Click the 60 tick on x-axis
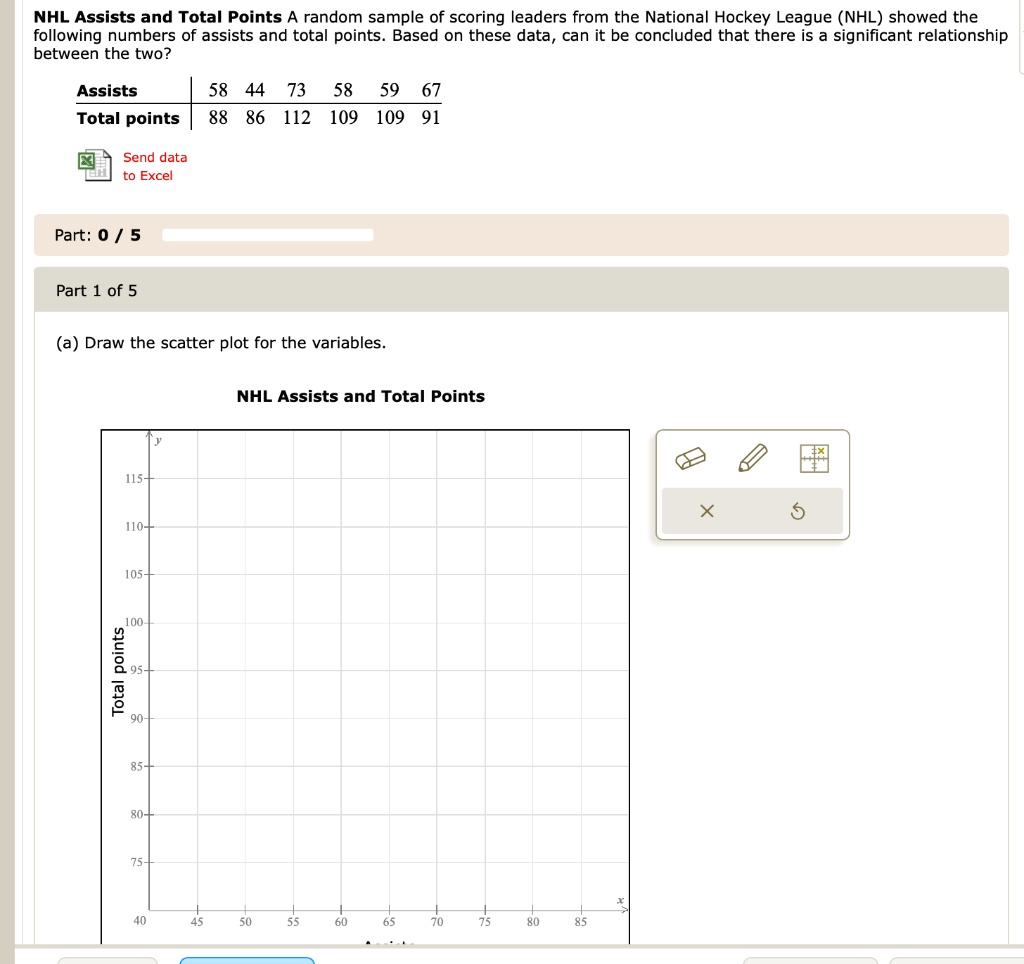Screen dimensions: 1024x964 [341, 921]
